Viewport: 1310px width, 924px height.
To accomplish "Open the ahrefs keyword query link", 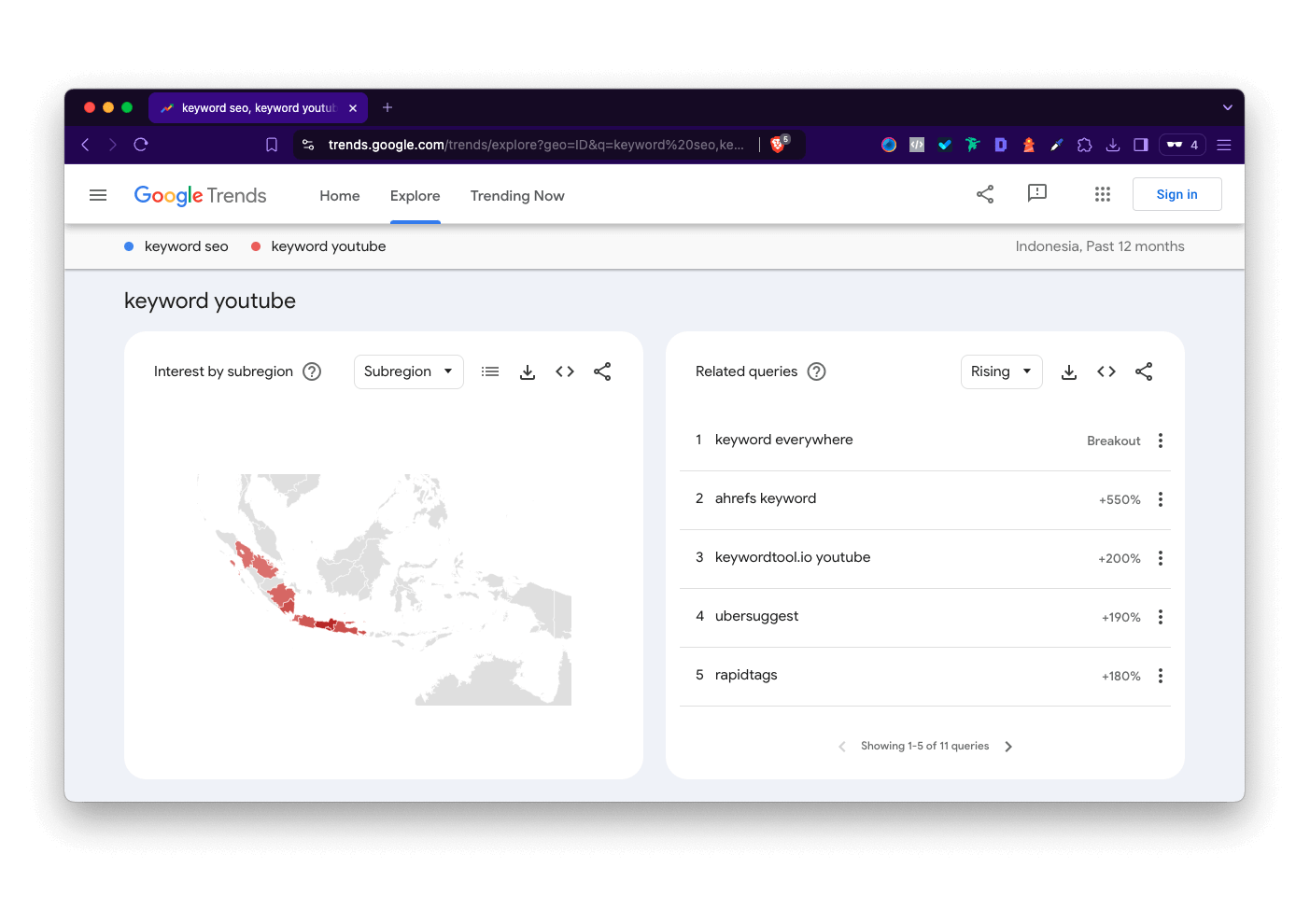I will click(766, 498).
